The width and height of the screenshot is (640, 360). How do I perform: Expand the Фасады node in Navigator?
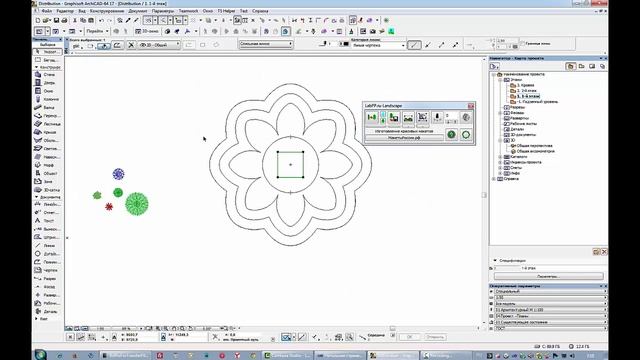click(500, 113)
